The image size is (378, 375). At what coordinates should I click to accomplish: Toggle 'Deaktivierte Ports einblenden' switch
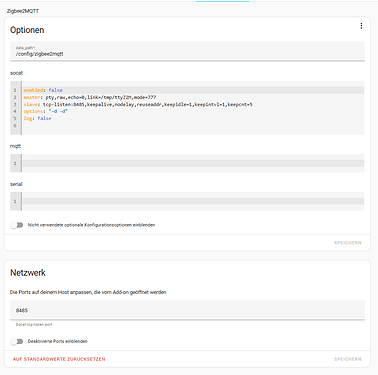[x=17, y=341]
